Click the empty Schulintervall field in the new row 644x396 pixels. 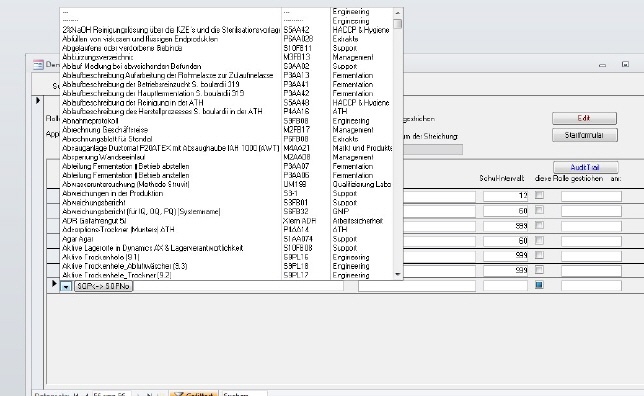tap(505, 285)
